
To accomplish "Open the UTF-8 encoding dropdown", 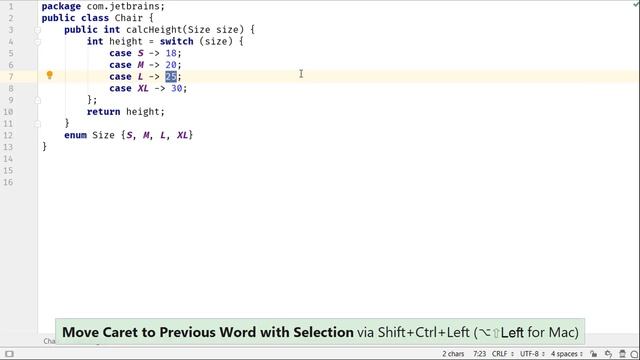I will (532, 354).
